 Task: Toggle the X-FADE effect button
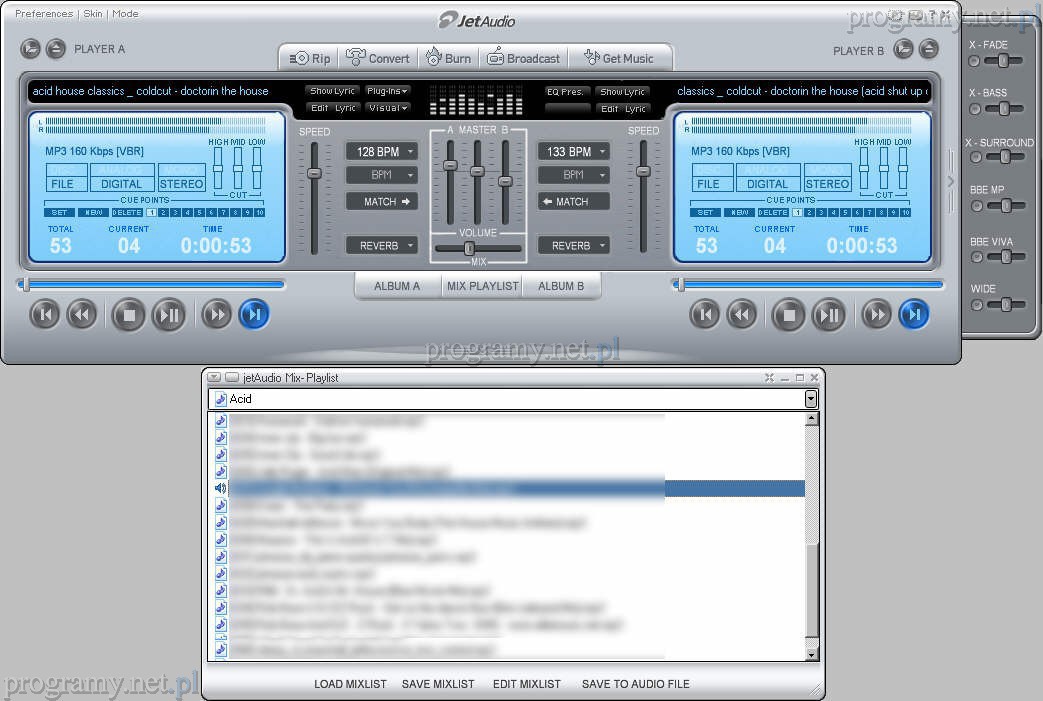[x=974, y=61]
